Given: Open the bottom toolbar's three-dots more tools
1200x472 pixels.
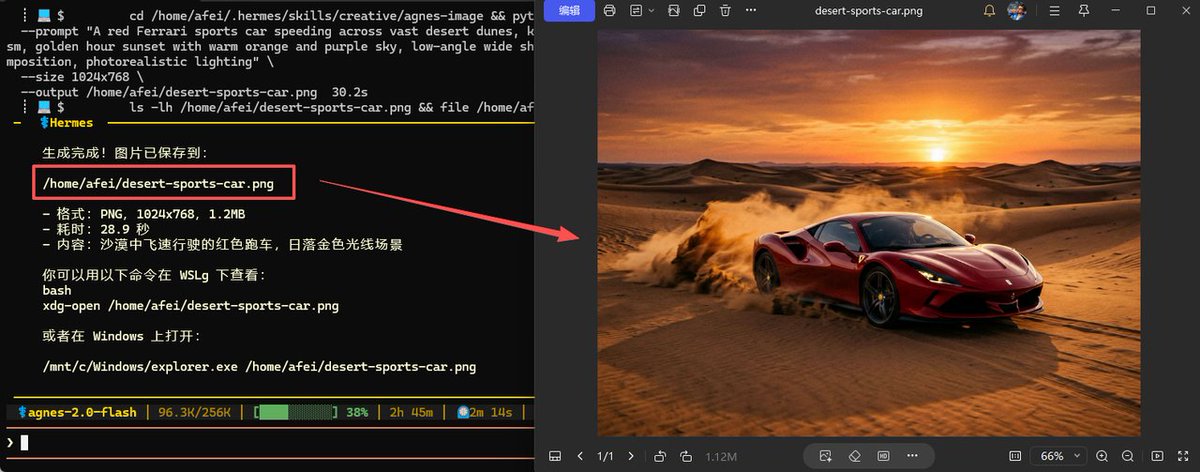Looking at the screenshot, I should pos(912,456).
